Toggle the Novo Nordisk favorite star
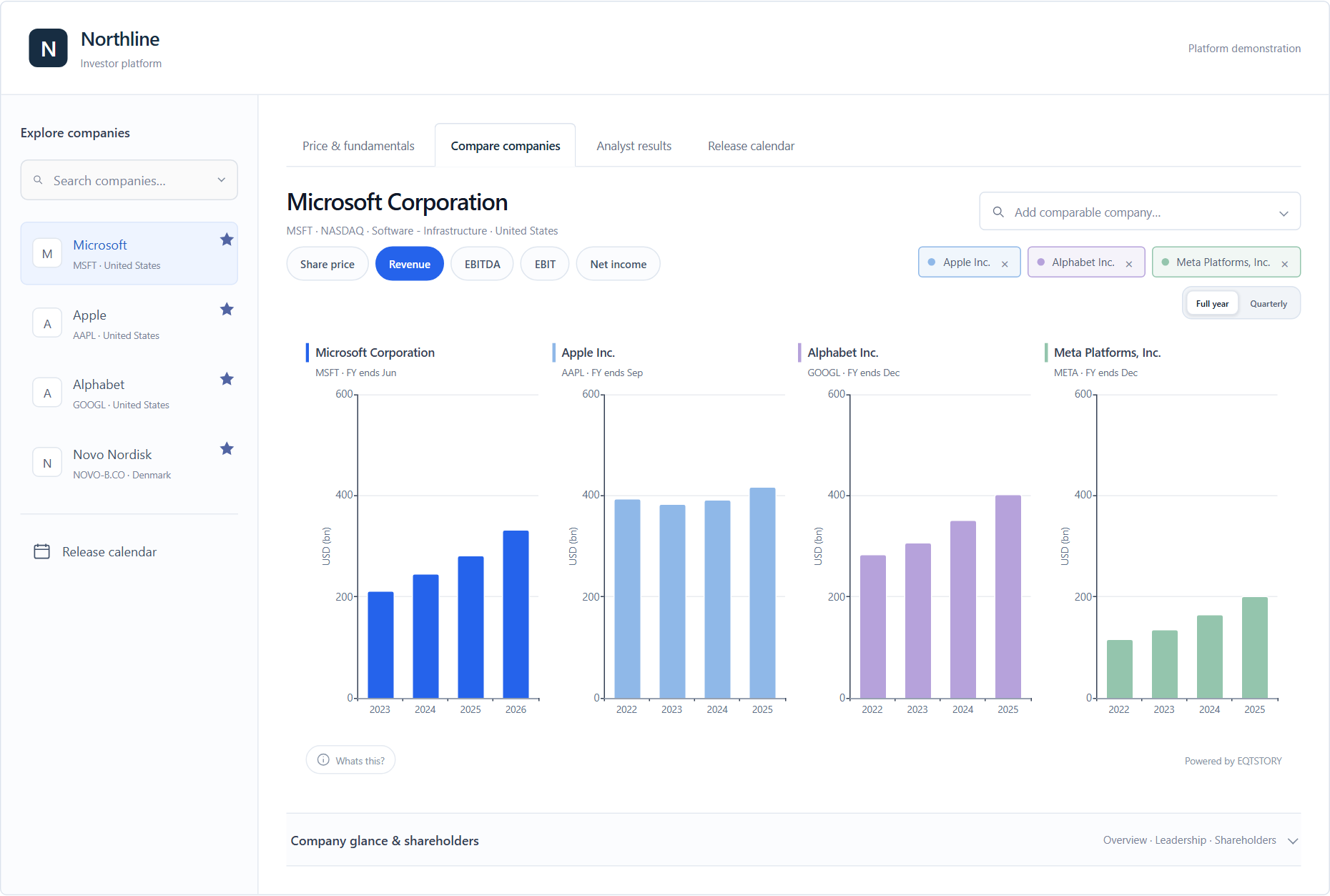Screen dimensions: 1330x896 point(227,448)
